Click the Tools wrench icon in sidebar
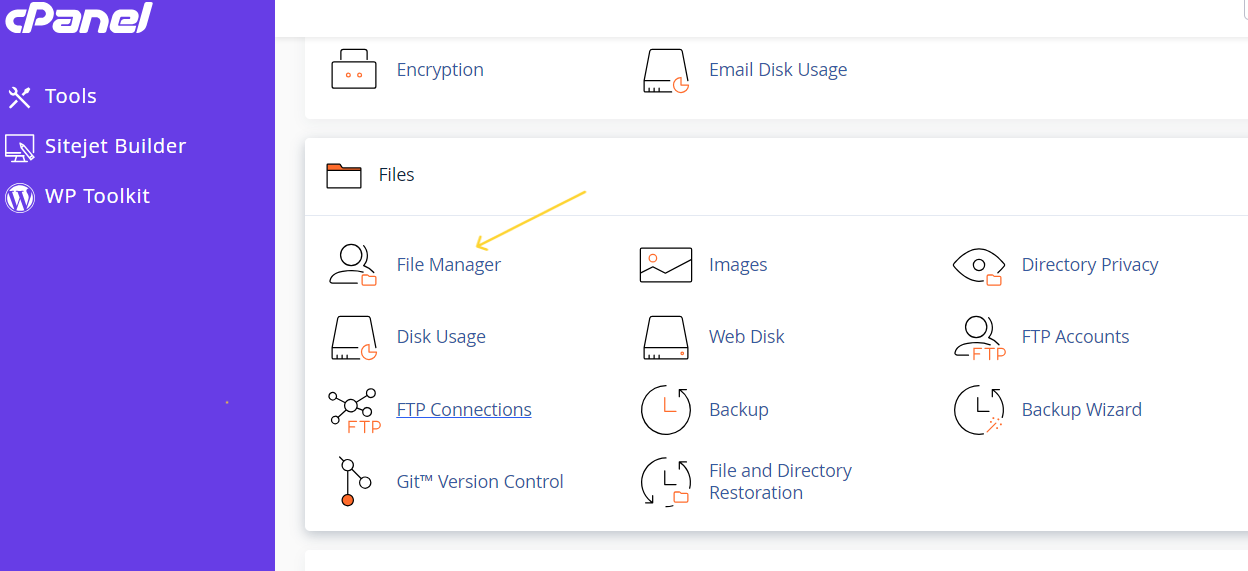The width and height of the screenshot is (1248, 571). pyautogui.click(x=20, y=97)
